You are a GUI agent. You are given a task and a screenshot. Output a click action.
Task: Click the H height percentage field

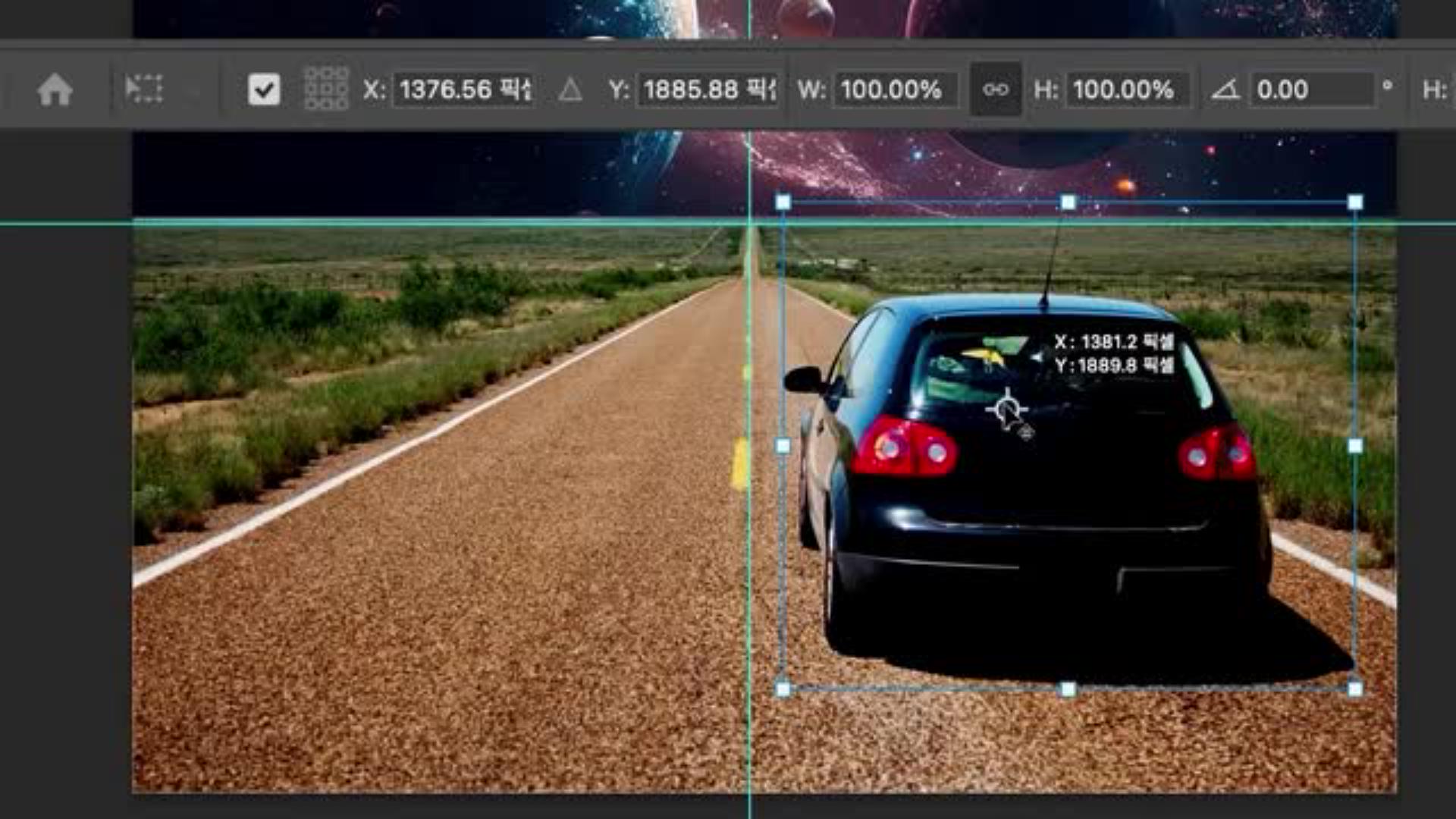click(1127, 89)
